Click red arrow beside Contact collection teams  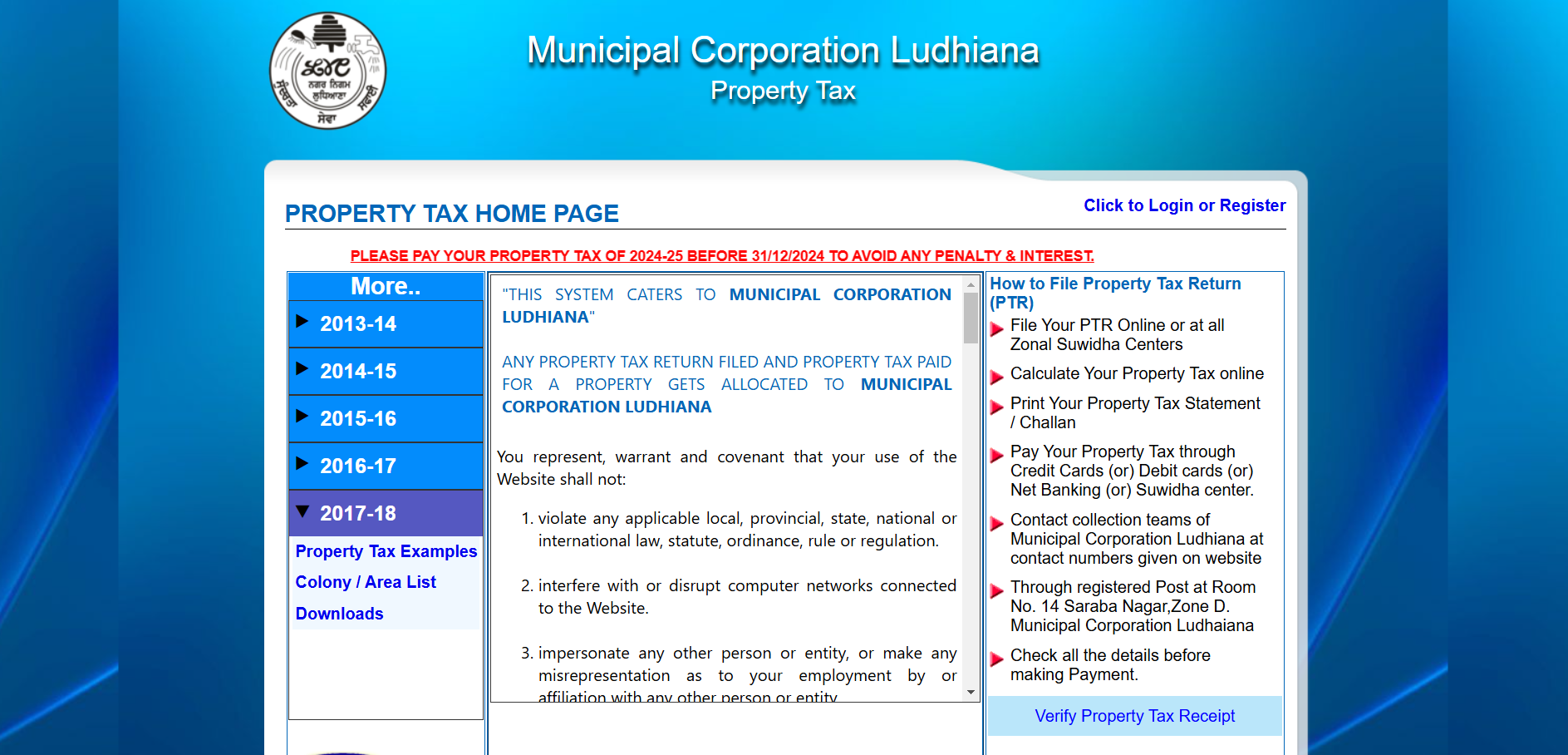[997, 524]
